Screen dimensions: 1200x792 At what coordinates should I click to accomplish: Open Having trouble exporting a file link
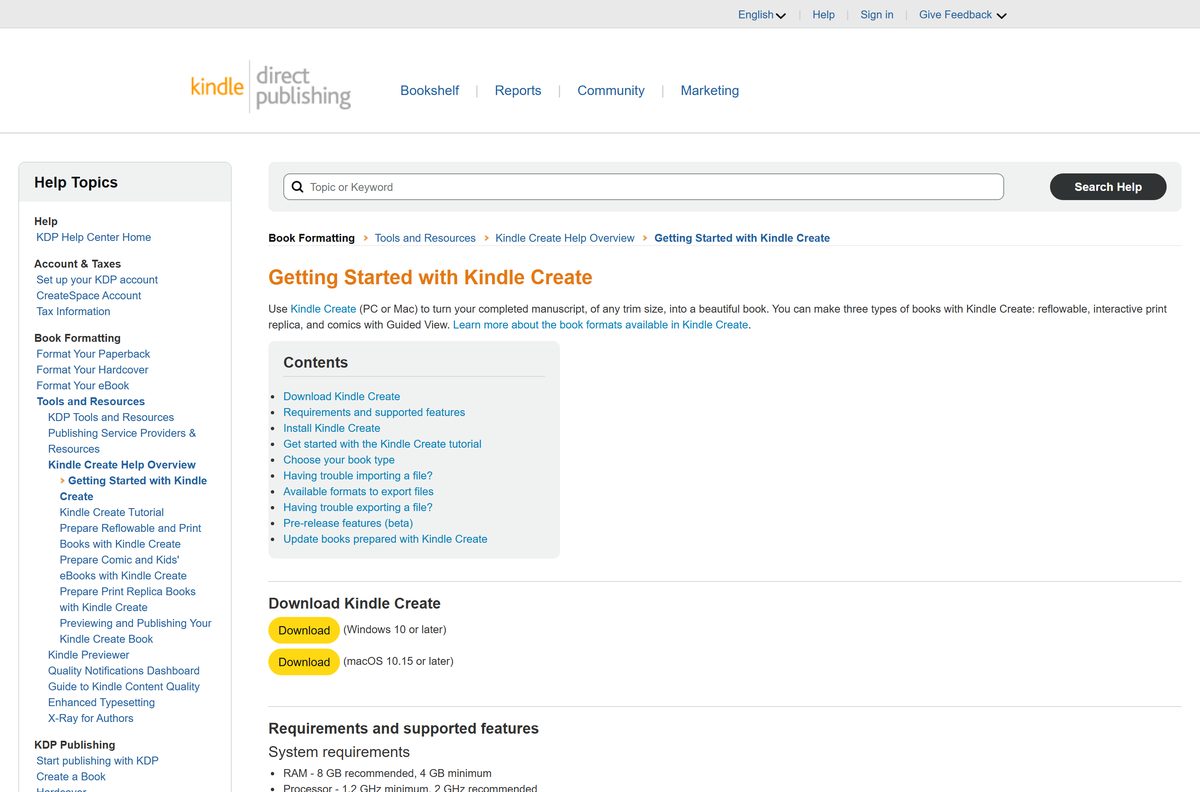click(x=358, y=507)
